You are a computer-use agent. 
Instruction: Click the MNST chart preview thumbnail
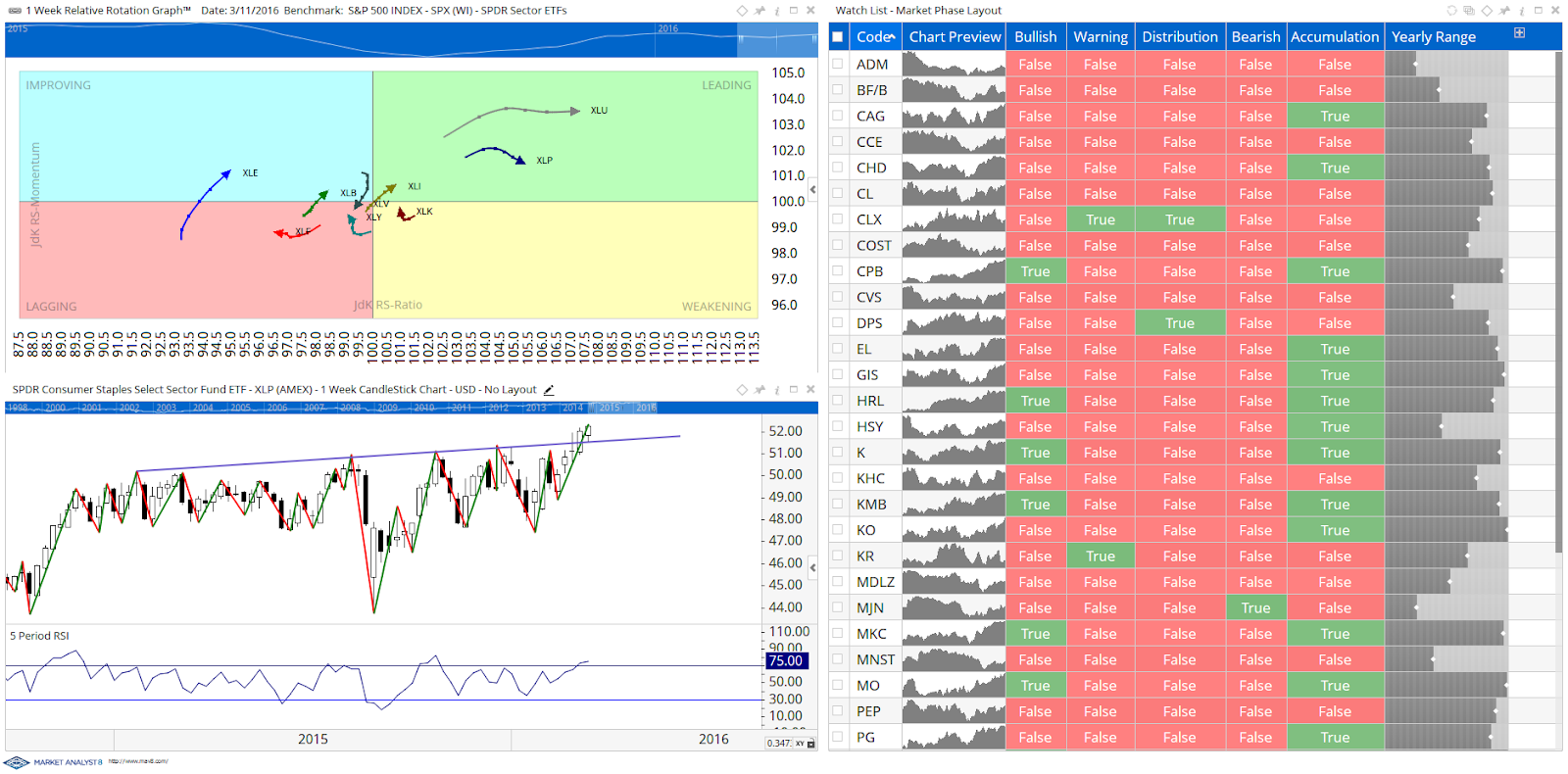pyautogui.click(x=954, y=658)
